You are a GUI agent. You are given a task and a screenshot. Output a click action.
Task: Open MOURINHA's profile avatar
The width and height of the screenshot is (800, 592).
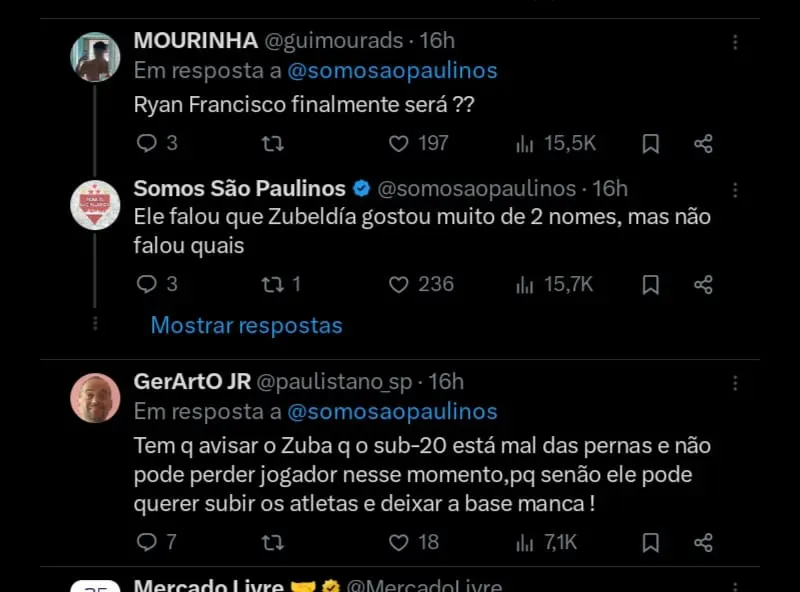pyautogui.click(x=96, y=56)
